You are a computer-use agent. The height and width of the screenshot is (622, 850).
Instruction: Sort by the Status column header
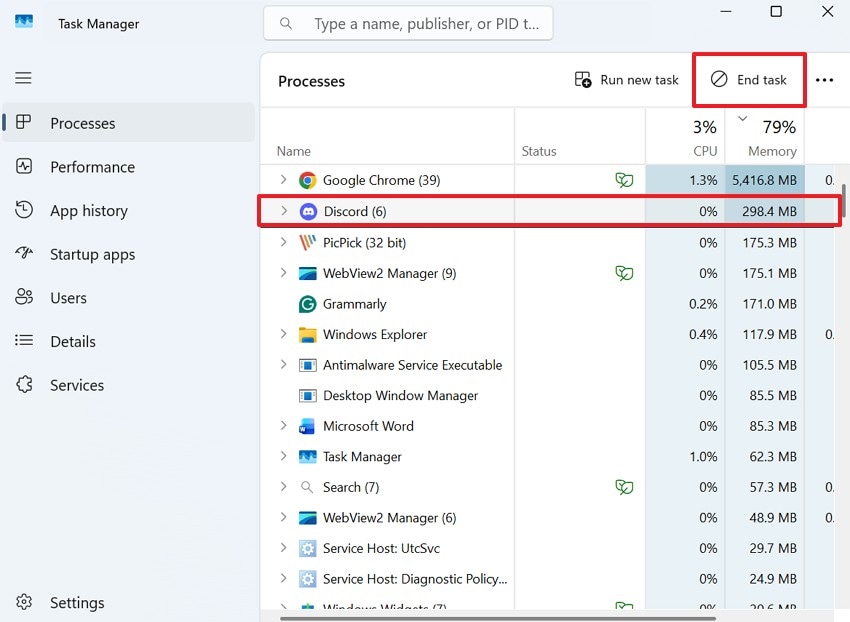(580, 136)
